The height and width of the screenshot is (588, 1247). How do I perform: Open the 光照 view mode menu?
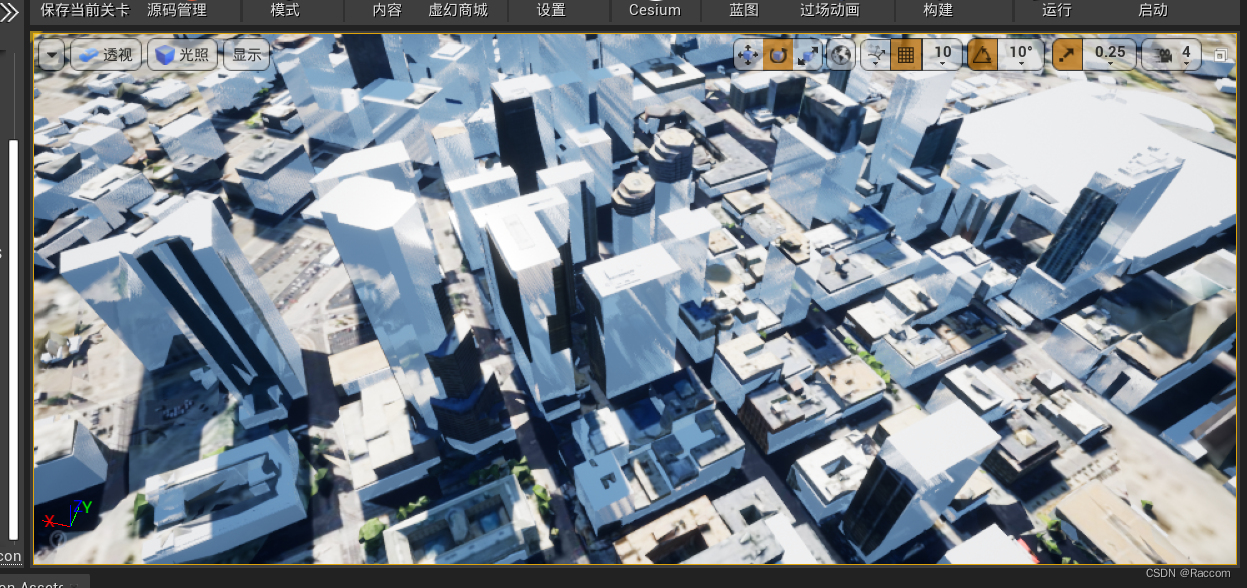[182, 55]
